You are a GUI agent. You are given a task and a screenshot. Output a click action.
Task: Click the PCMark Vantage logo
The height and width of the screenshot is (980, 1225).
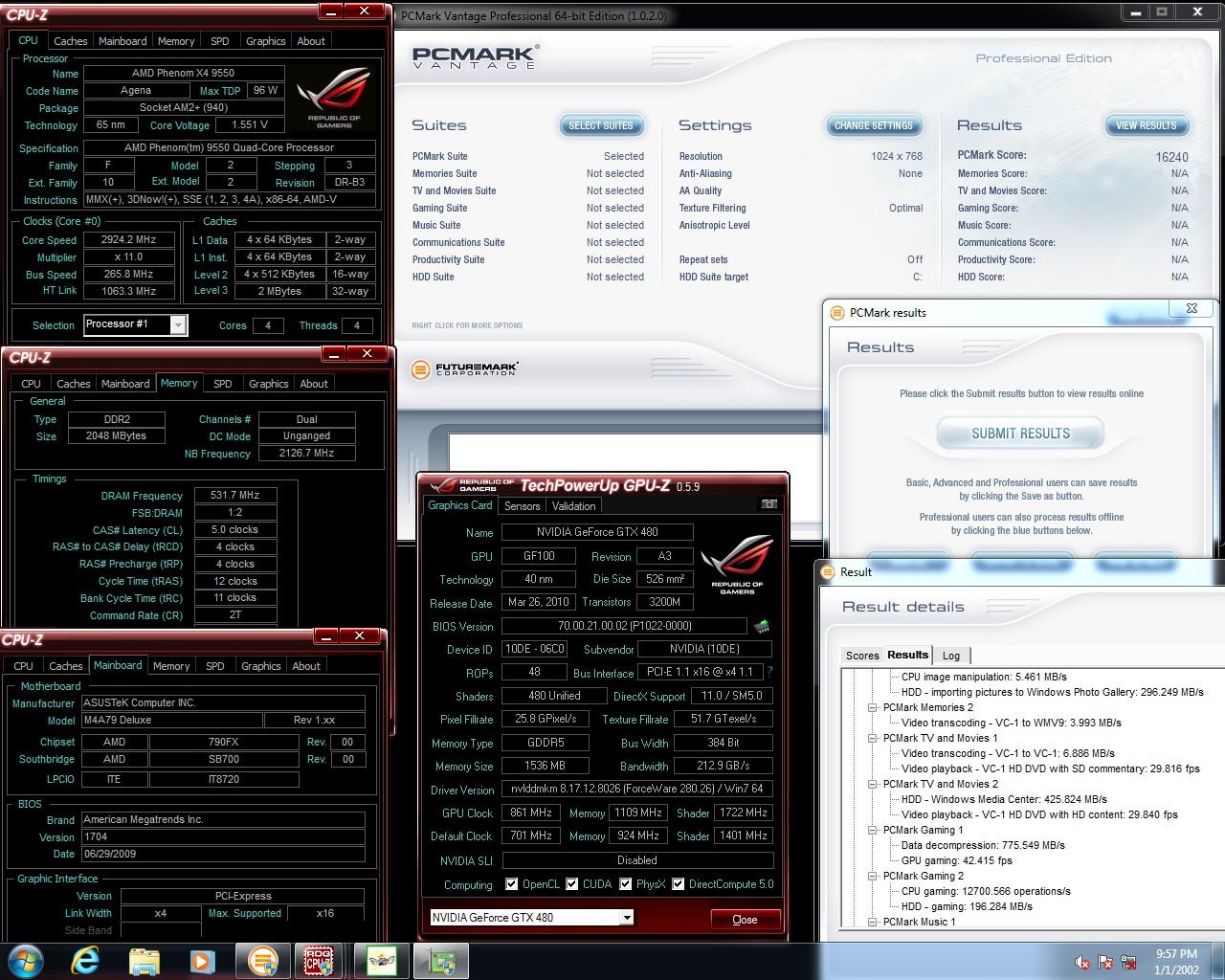click(476, 56)
